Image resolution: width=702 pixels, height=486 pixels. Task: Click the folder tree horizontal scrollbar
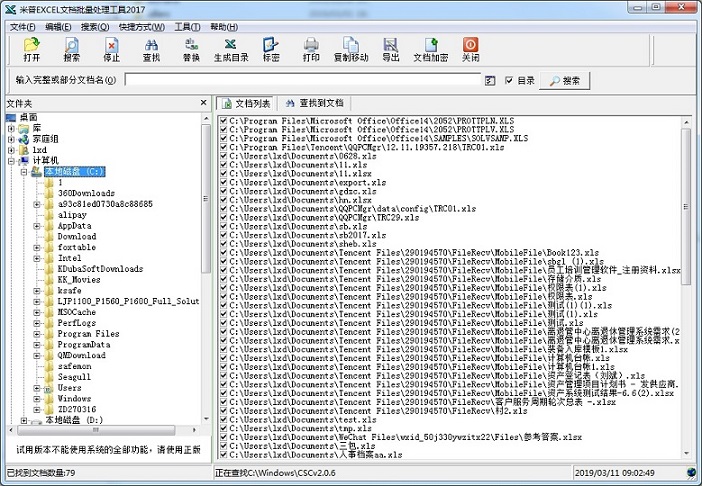(95, 430)
